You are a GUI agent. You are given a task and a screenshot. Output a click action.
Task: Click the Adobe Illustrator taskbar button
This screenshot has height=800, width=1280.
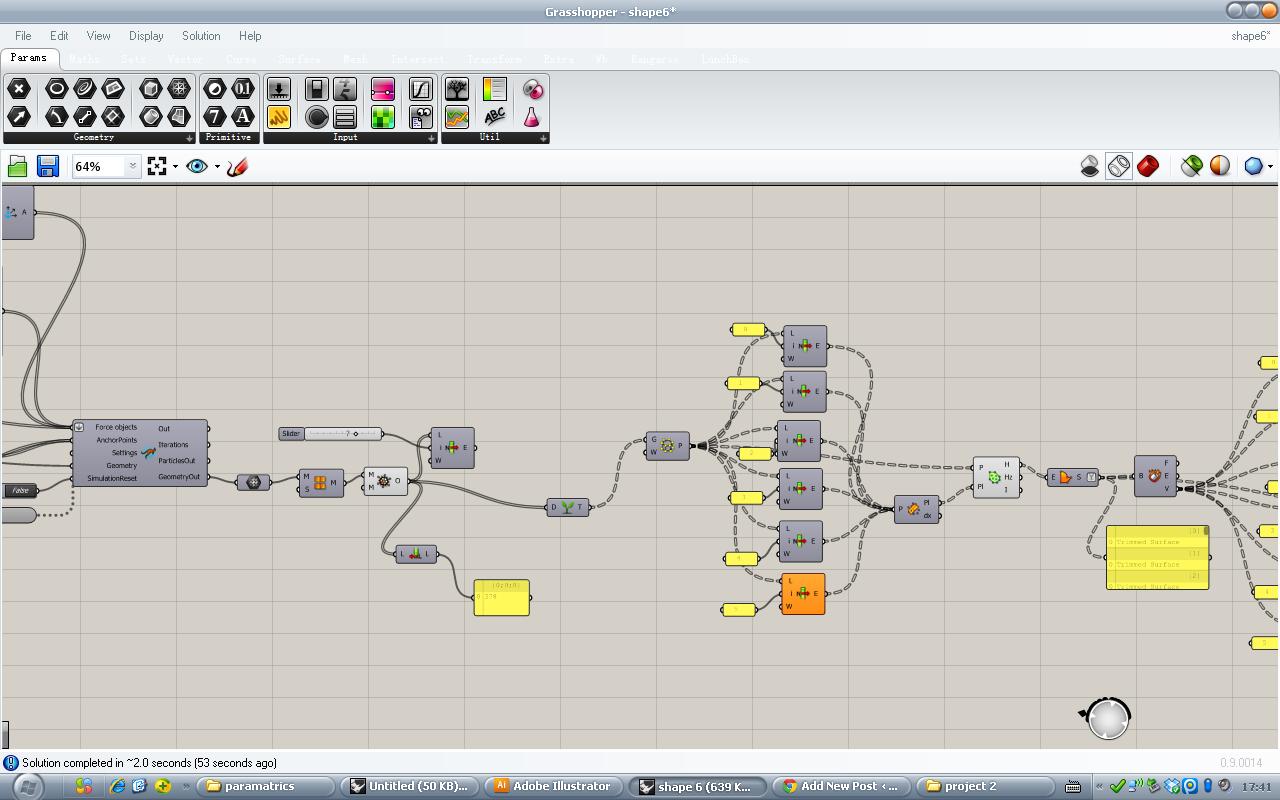tap(553, 786)
